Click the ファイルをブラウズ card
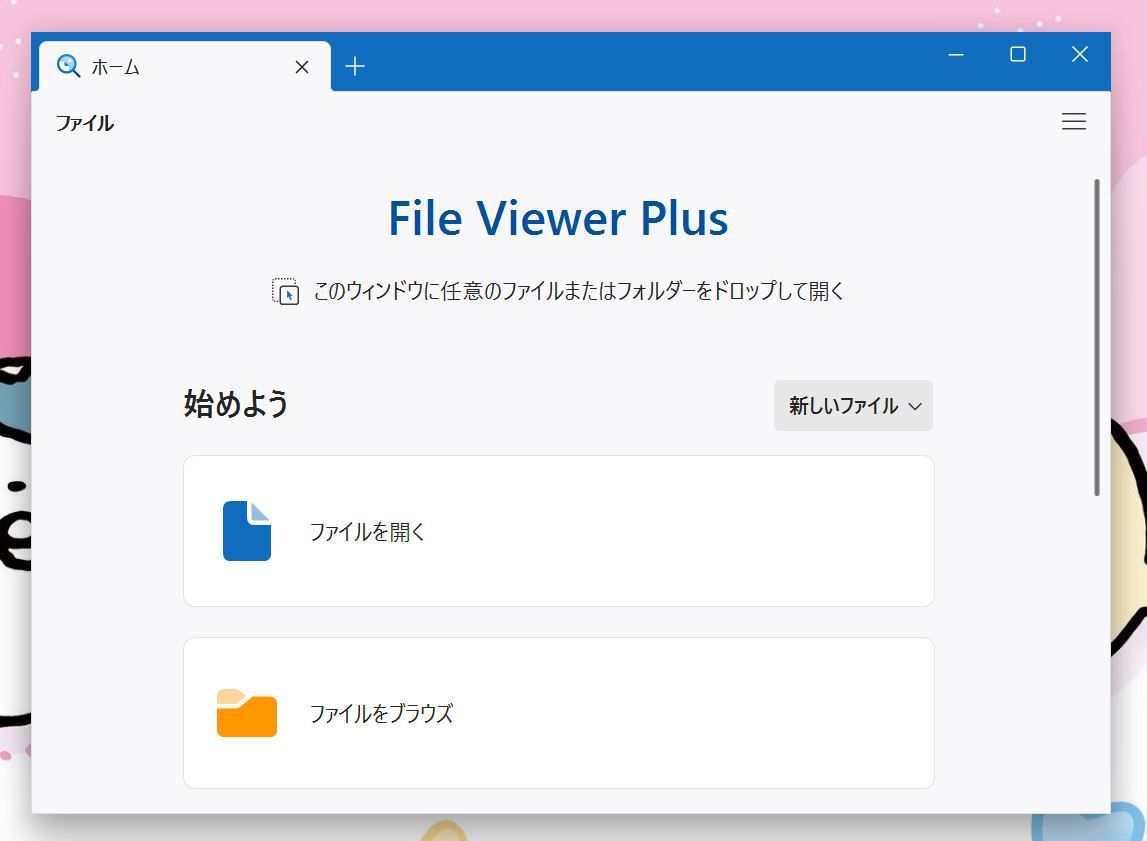Screen dimensions: 1147x841 pos(559,713)
